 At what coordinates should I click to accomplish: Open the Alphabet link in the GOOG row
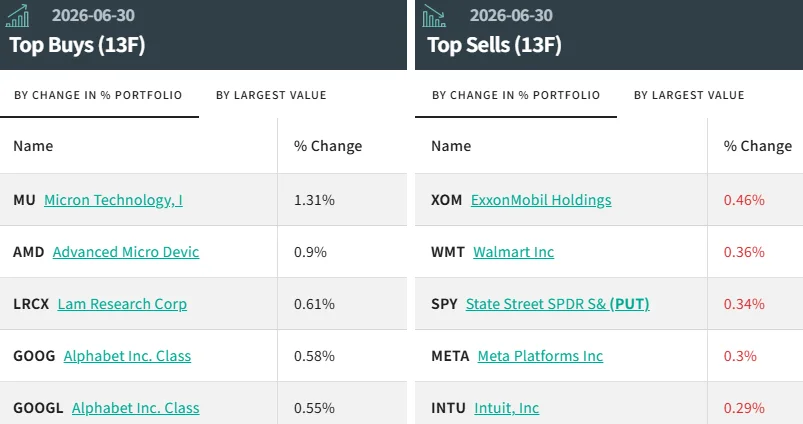(x=127, y=356)
